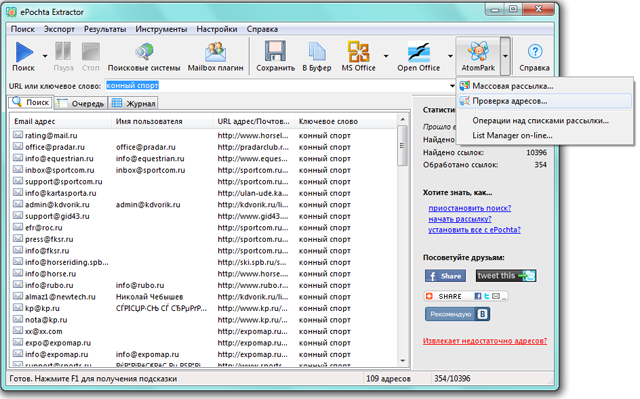The width and height of the screenshot is (640, 399).
Task: Click the Массовая рассылка menu icon
Action: pos(464,86)
